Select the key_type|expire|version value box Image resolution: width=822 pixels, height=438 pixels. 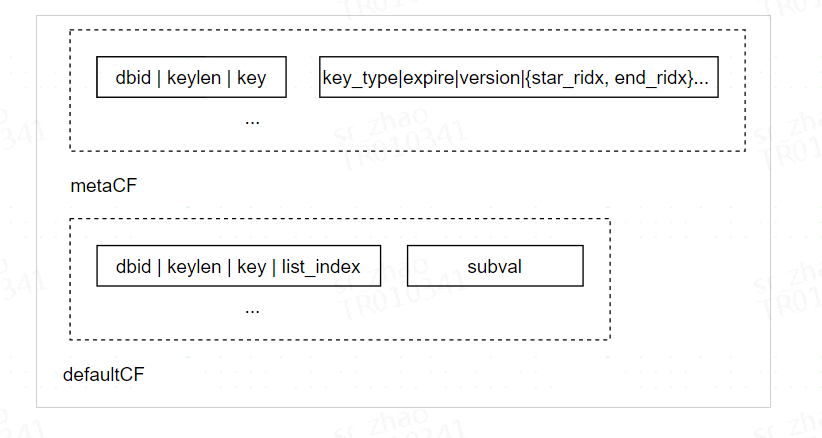[x=518, y=77]
